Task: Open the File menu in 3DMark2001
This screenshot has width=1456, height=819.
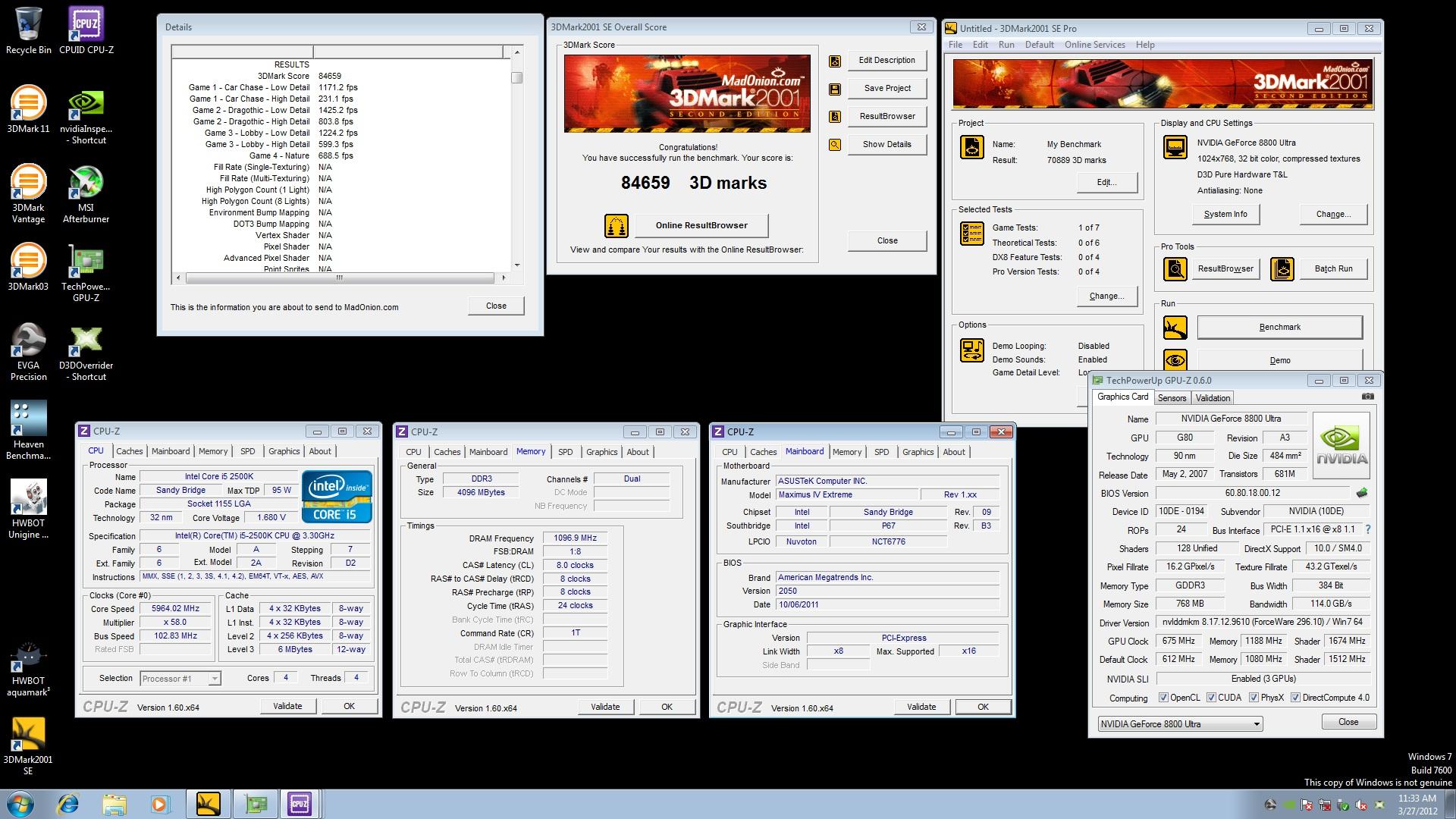Action: point(955,45)
